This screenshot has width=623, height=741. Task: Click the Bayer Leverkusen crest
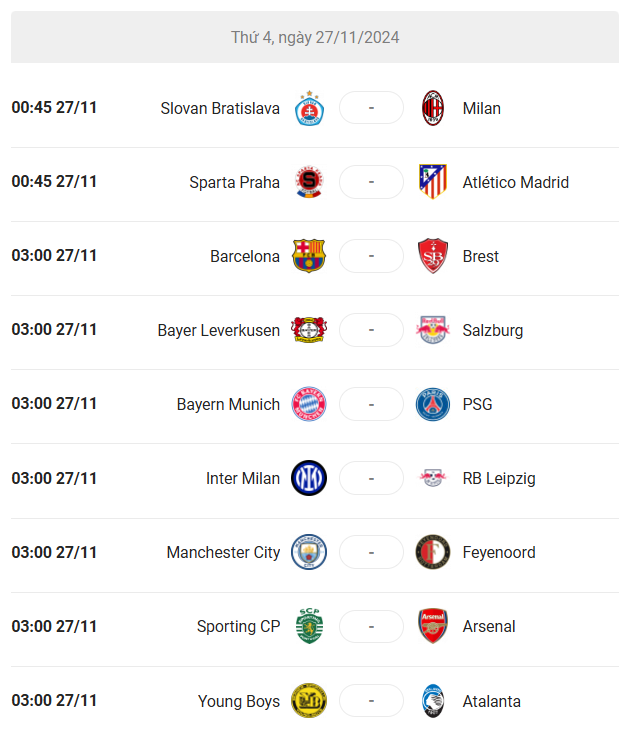pyautogui.click(x=309, y=330)
